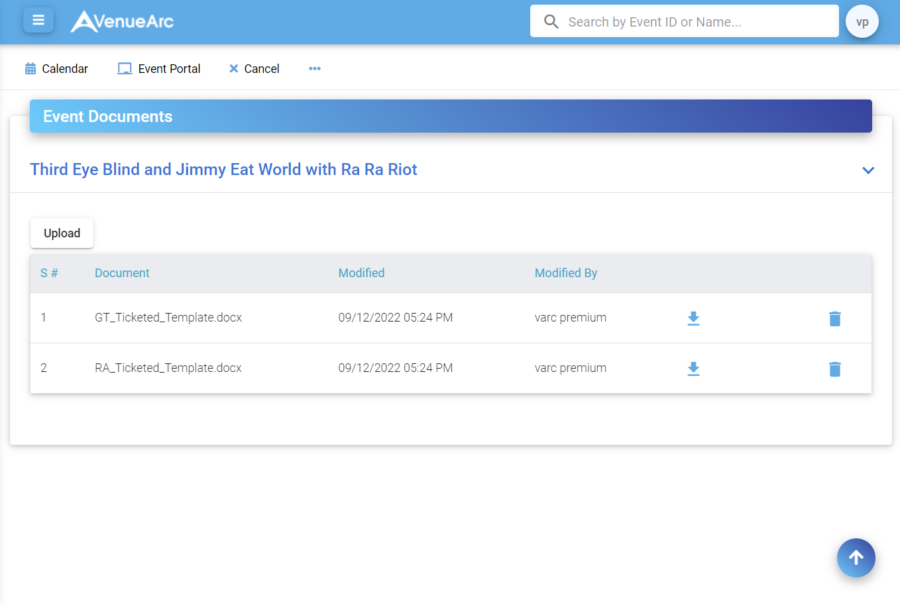Download RA_Ticketed_Template.docx
The width and height of the screenshot is (900, 604).
pyautogui.click(x=693, y=368)
